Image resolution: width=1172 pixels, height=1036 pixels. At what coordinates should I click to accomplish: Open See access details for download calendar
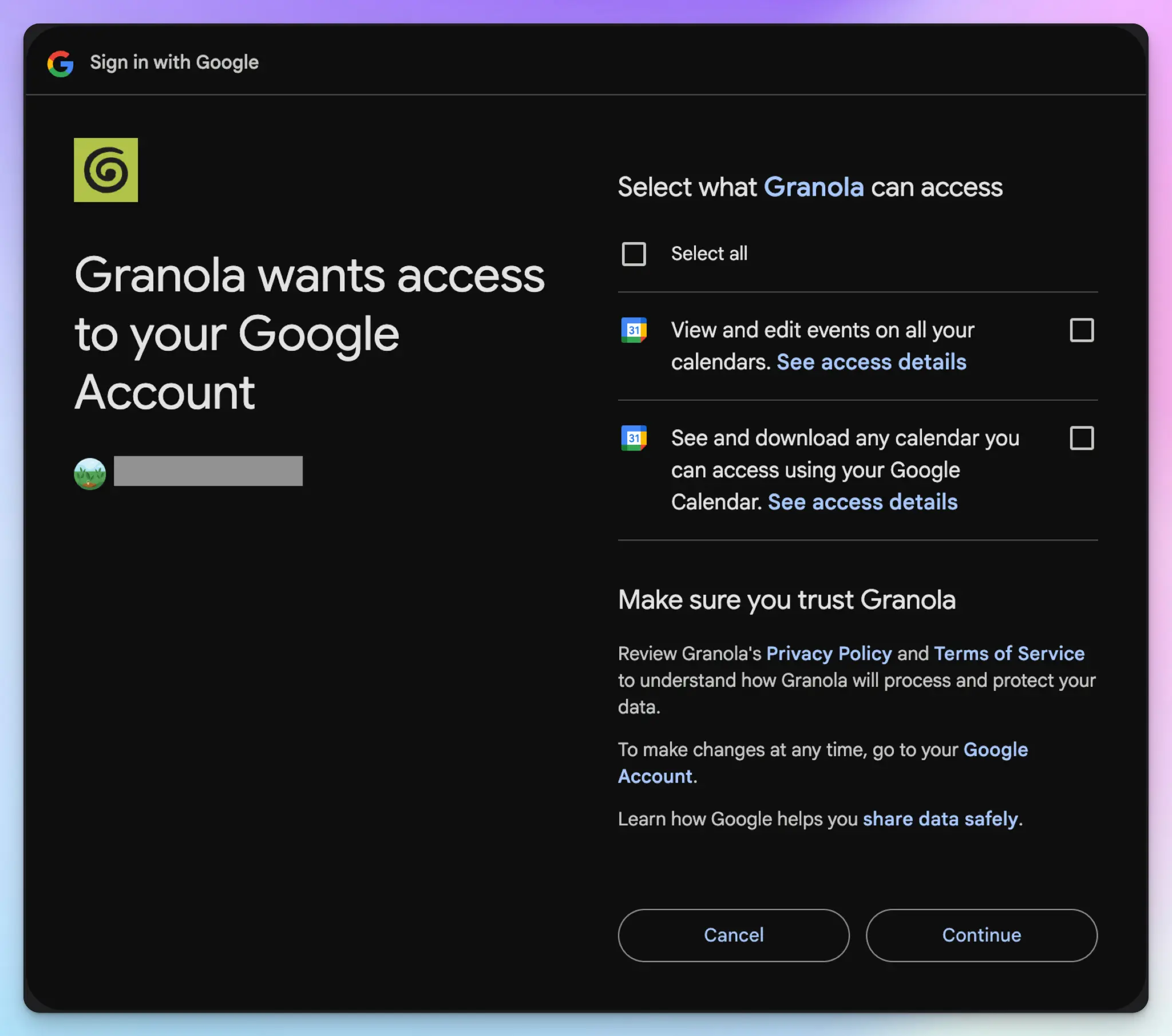pyautogui.click(x=862, y=502)
